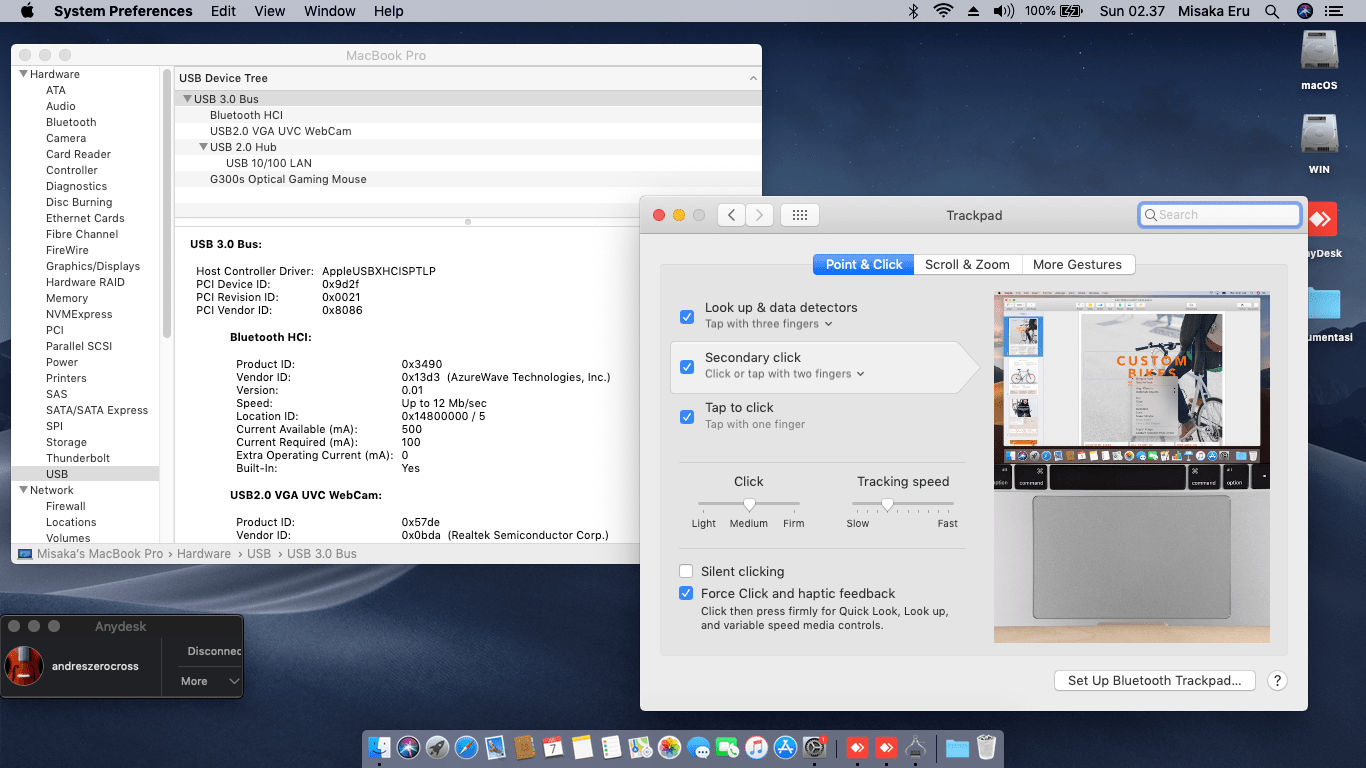The height and width of the screenshot is (768, 1366).
Task: Open Notes from the Dock
Action: (x=583, y=747)
